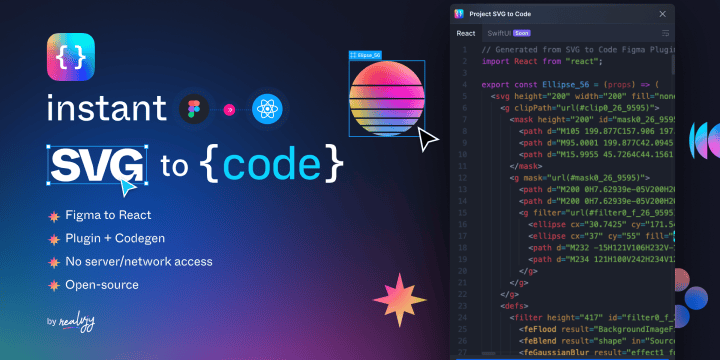Image resolution: width=720 pixels, height=360 pixels.
Task: Click the Soon badge next to SwiftUI
Action: [522, 33]
